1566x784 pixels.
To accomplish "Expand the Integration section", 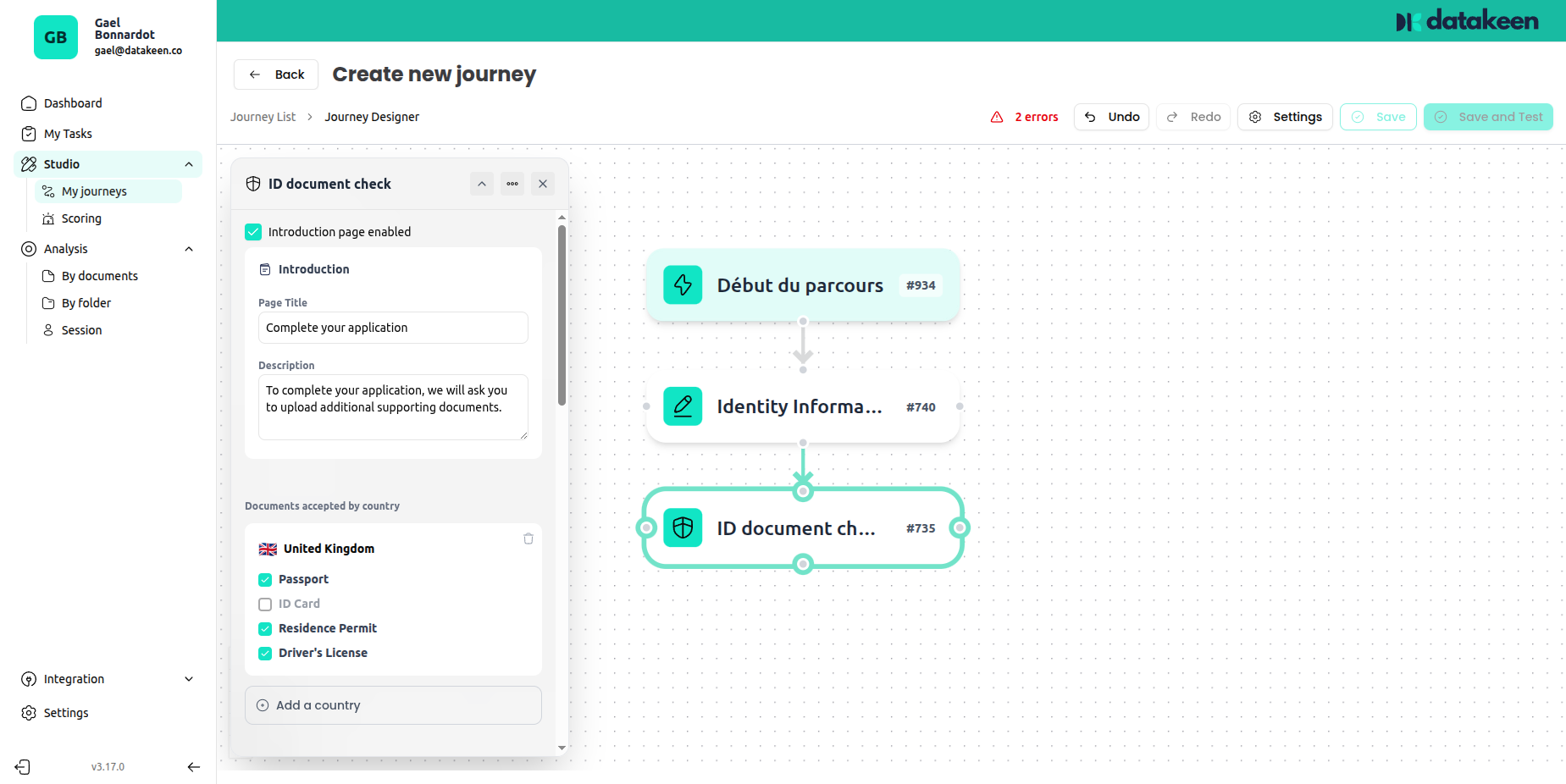I will pos(189,678).
